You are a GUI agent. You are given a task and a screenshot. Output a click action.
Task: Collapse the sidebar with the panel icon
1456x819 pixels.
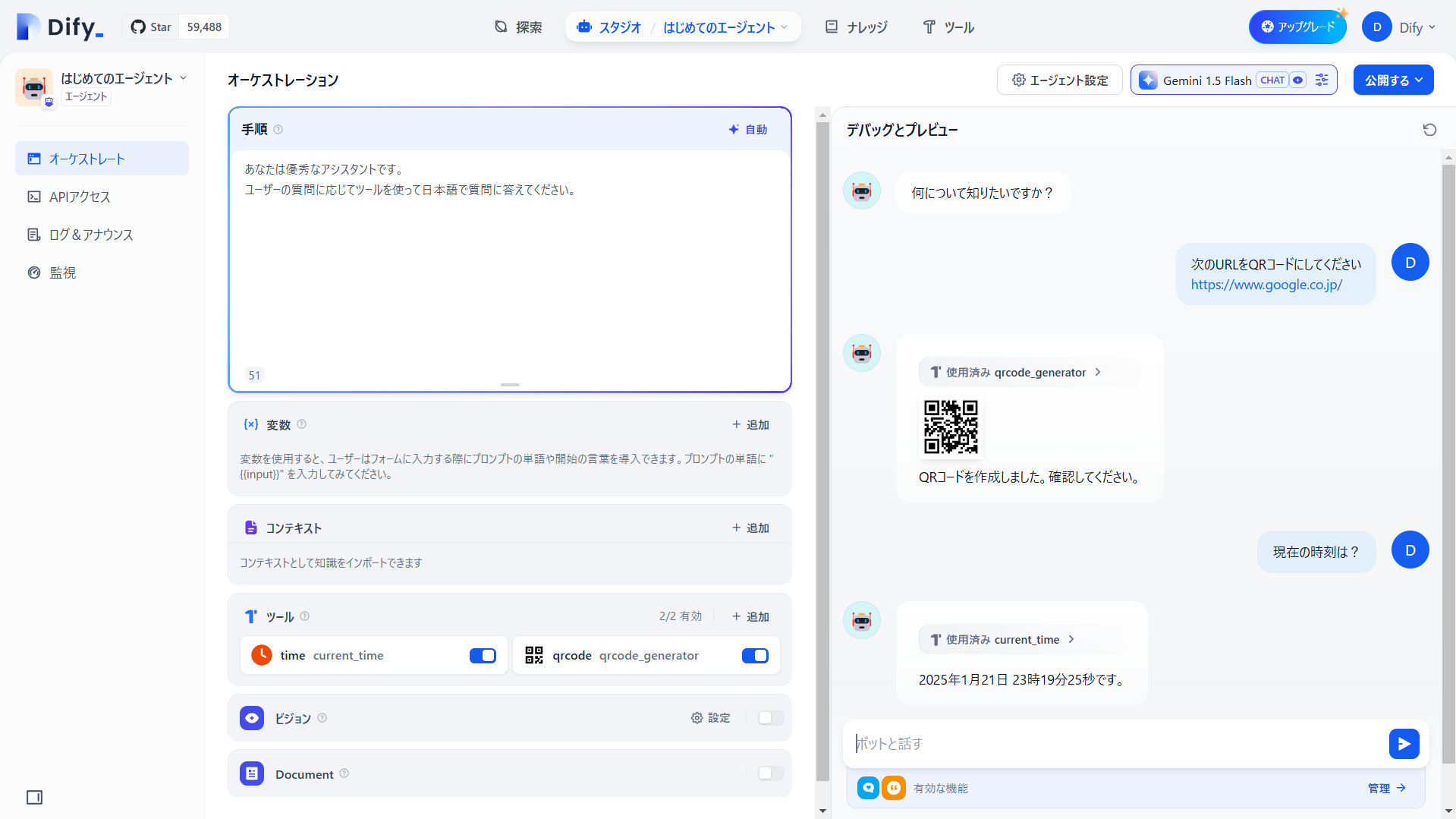point(34,797)
